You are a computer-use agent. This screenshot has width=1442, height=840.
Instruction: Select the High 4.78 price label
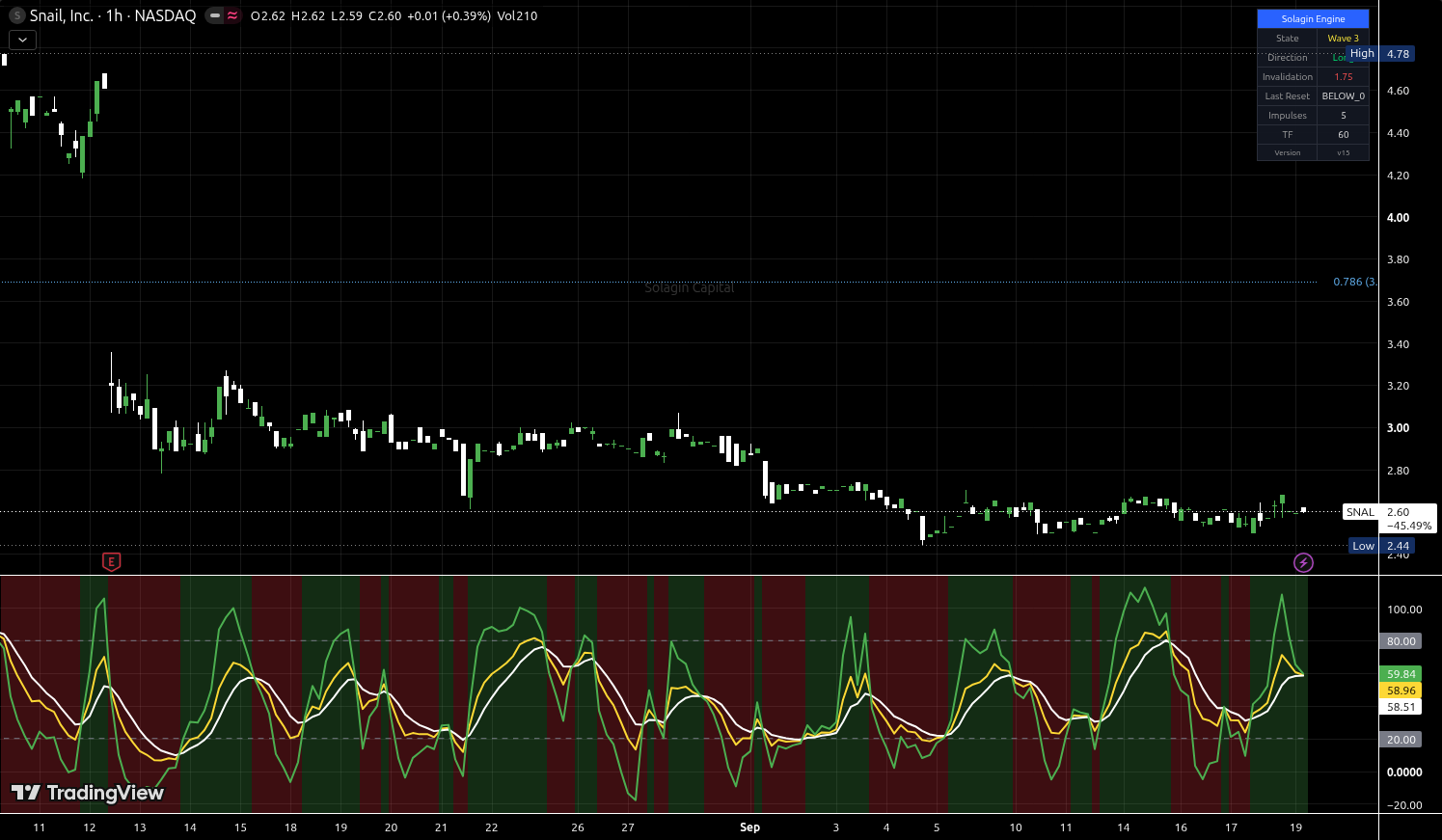coord(1380,54)
